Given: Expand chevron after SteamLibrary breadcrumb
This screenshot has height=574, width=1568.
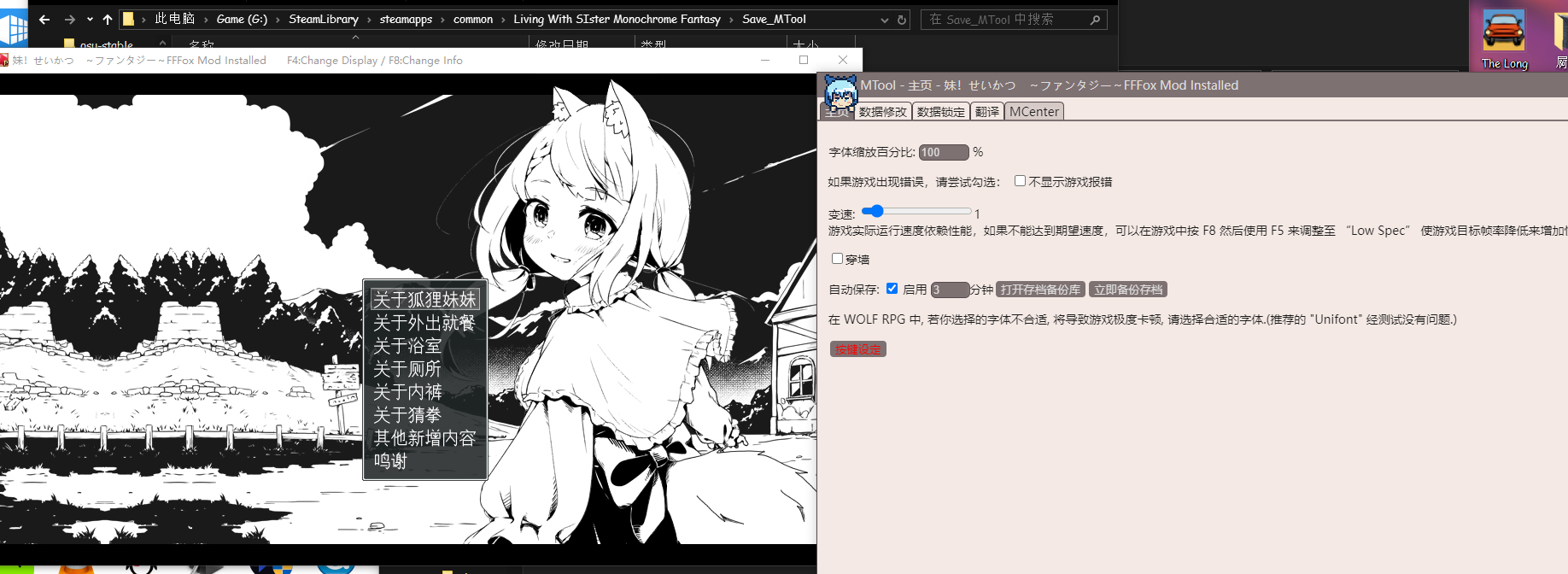Looking at the screenshot, I should [370, 19].
